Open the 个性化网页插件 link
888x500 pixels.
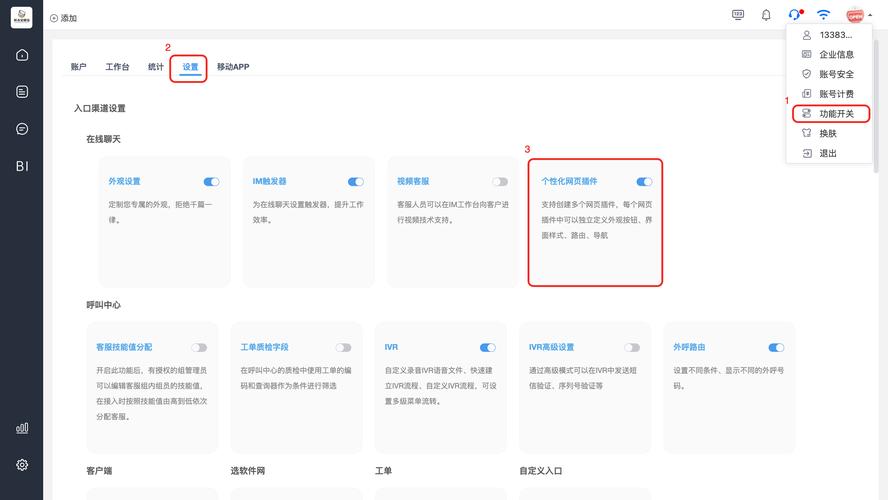click(x=569, y=182)
